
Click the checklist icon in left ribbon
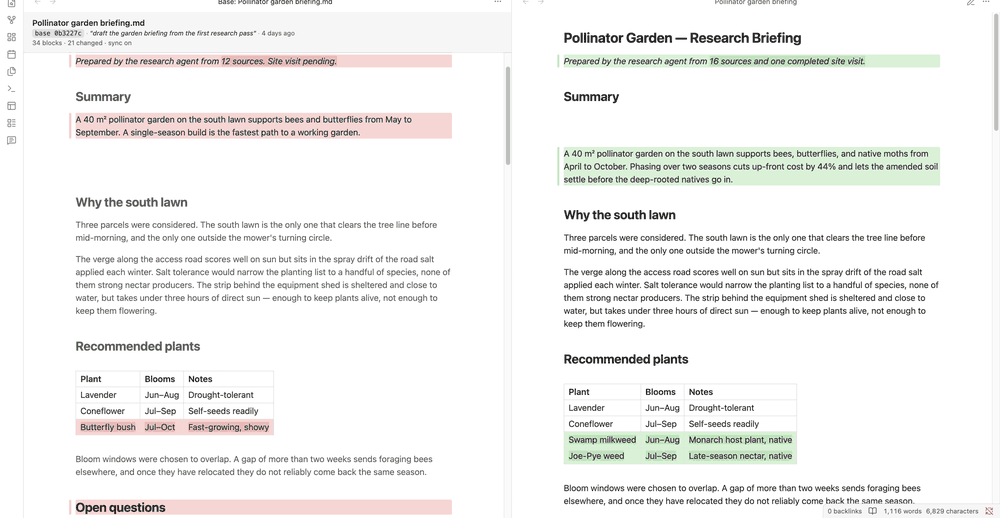tap(11, 123)
